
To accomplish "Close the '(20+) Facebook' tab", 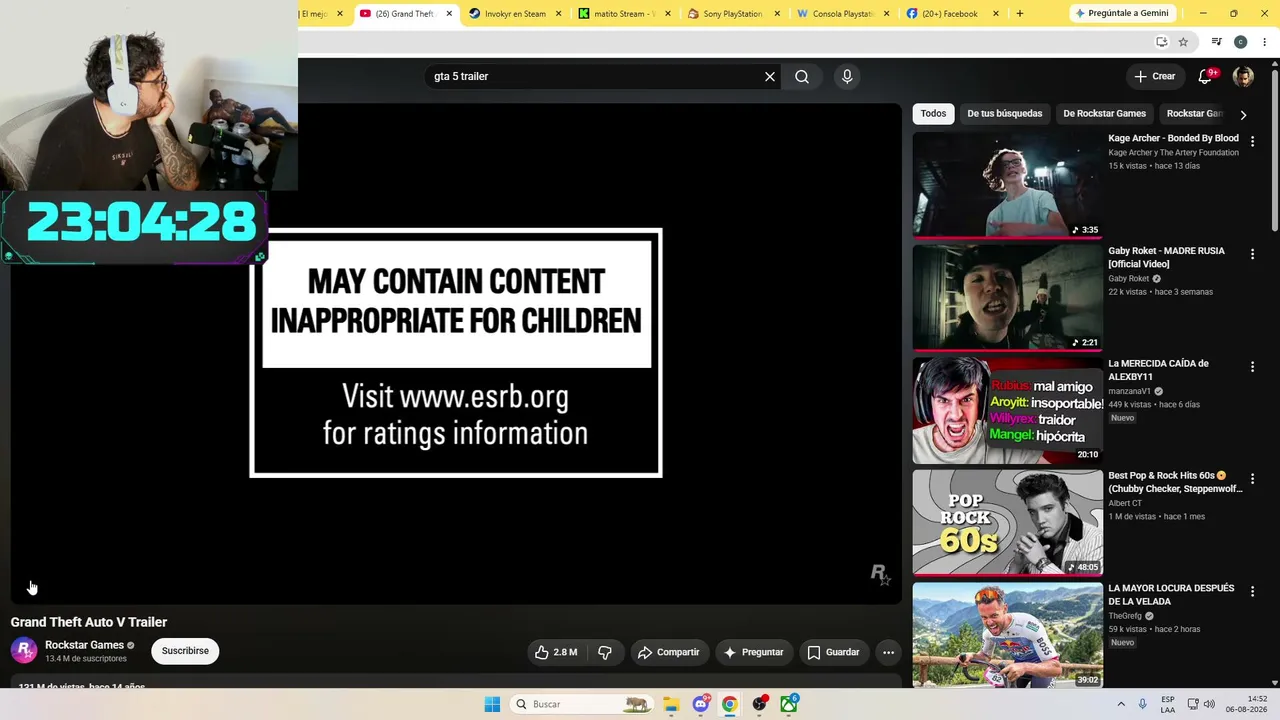I will point(996,14).
